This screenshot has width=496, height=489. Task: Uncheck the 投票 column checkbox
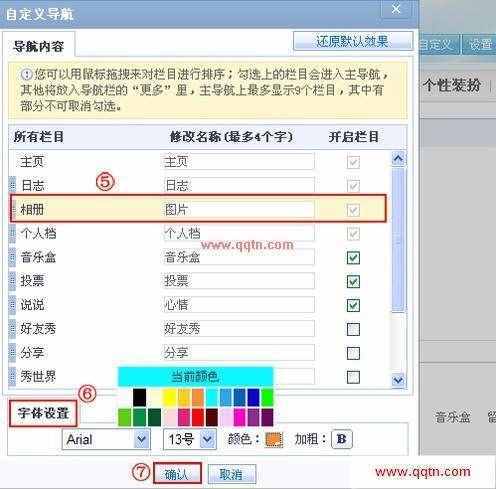click(353, 281)
